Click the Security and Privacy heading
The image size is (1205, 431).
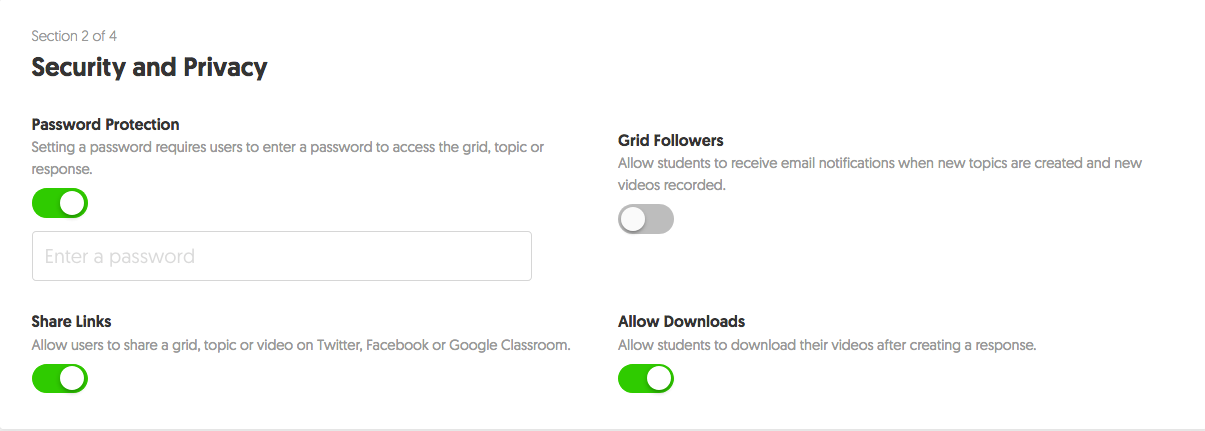[149, 68]
